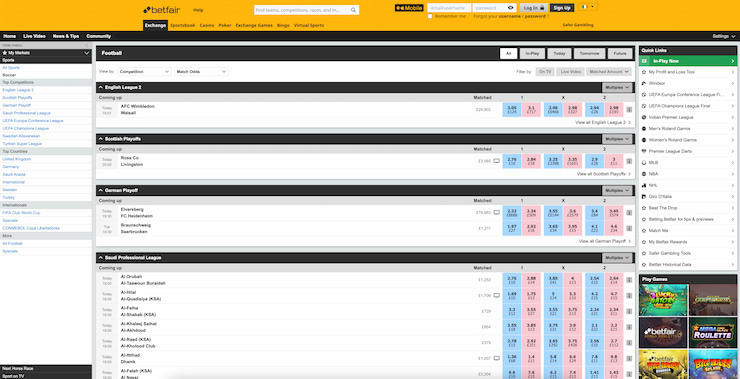Click TV icon on Ross Co v Livingston row
The image size is (740, 379).
click(x=496, y=161)
